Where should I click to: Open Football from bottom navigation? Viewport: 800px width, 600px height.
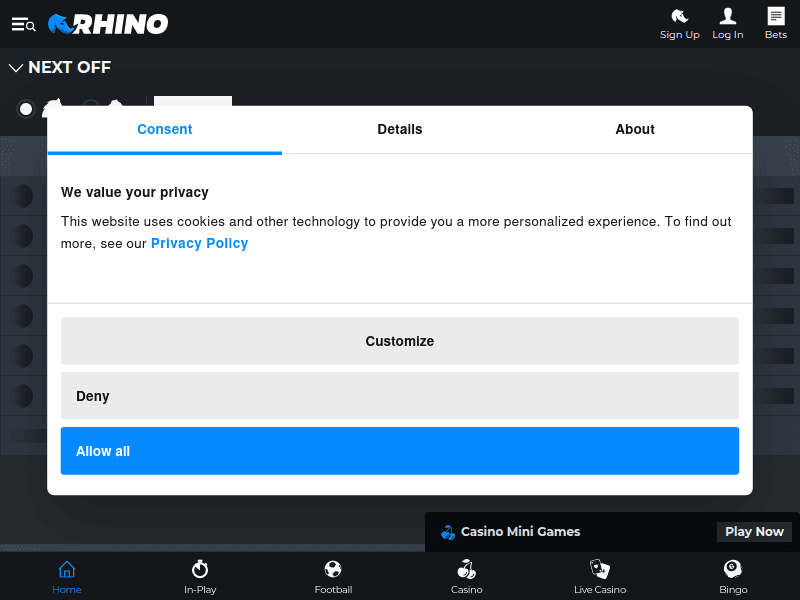tap(333, 577)
